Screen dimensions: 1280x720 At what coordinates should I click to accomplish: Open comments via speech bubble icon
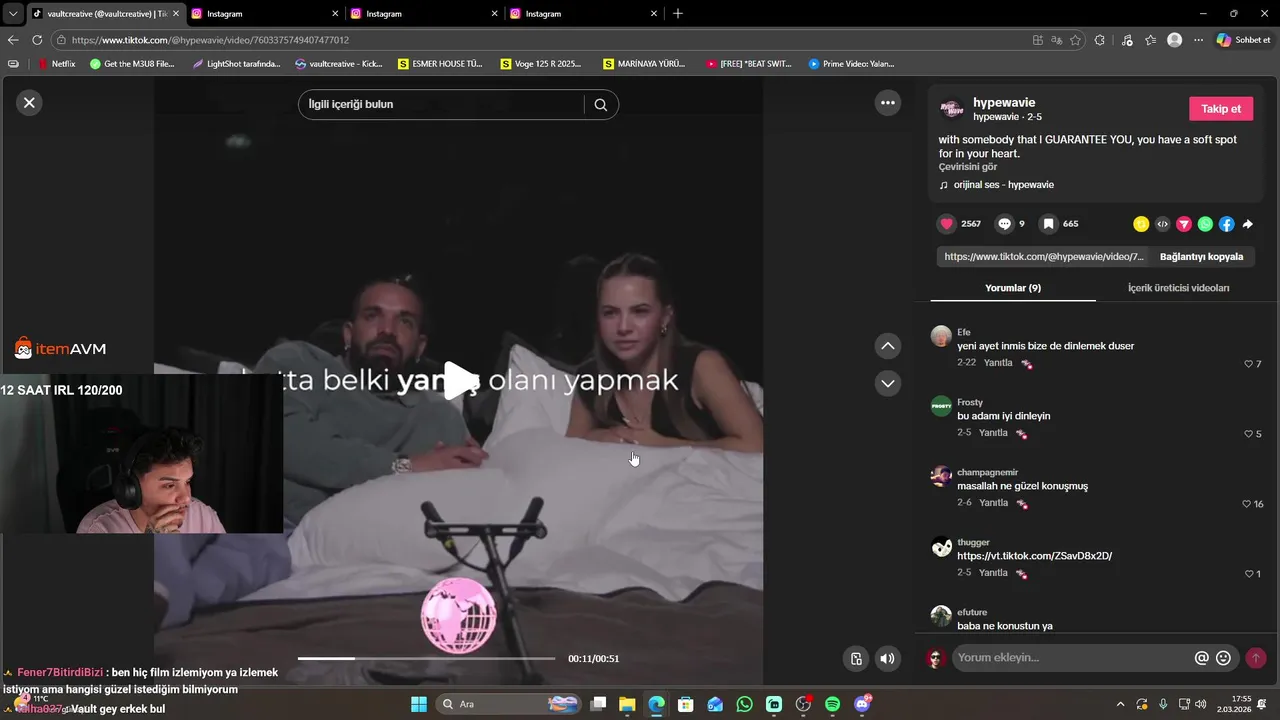[1004, 224]
